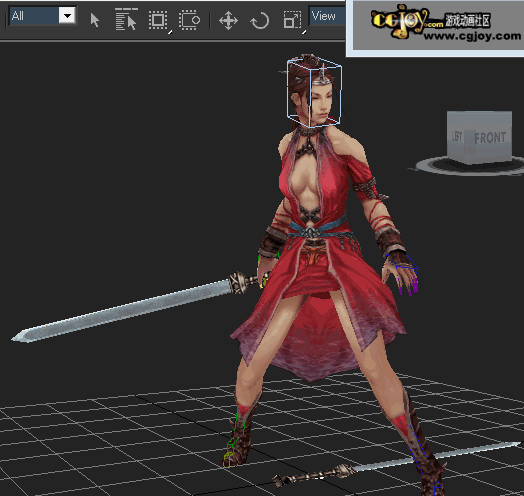Select the Select and Rotate tool
Viewport: 524px width, 496px height.
point(260,20)
